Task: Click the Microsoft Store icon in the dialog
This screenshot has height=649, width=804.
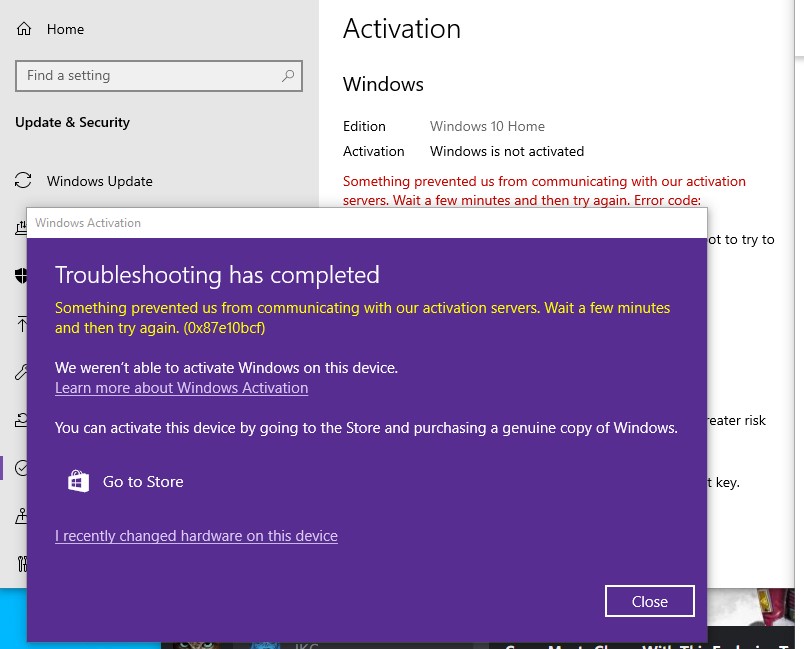Action: click(x=77, y=481)
